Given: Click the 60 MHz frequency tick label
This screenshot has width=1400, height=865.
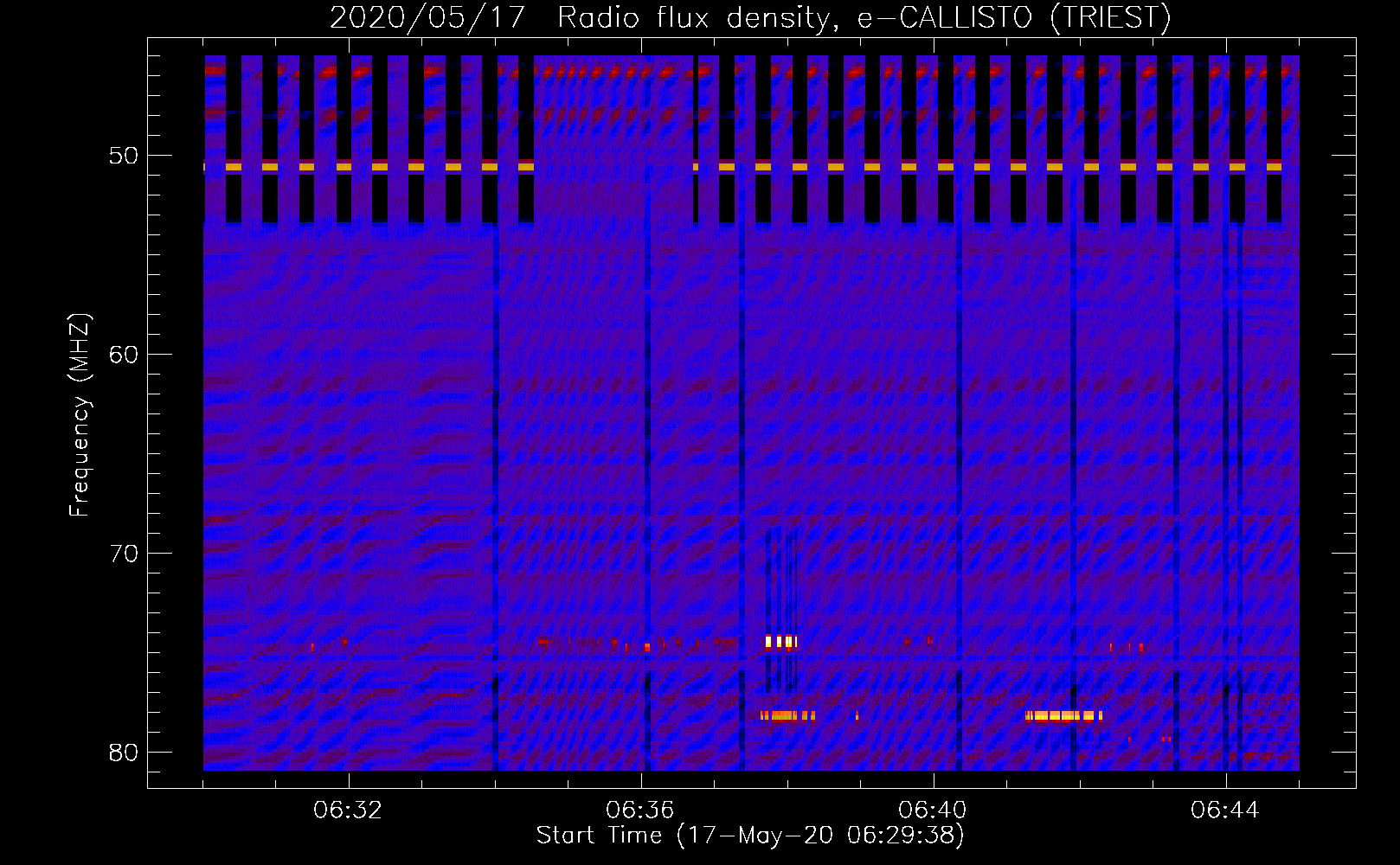Looking at the screenshot, I should click(124, 354).
